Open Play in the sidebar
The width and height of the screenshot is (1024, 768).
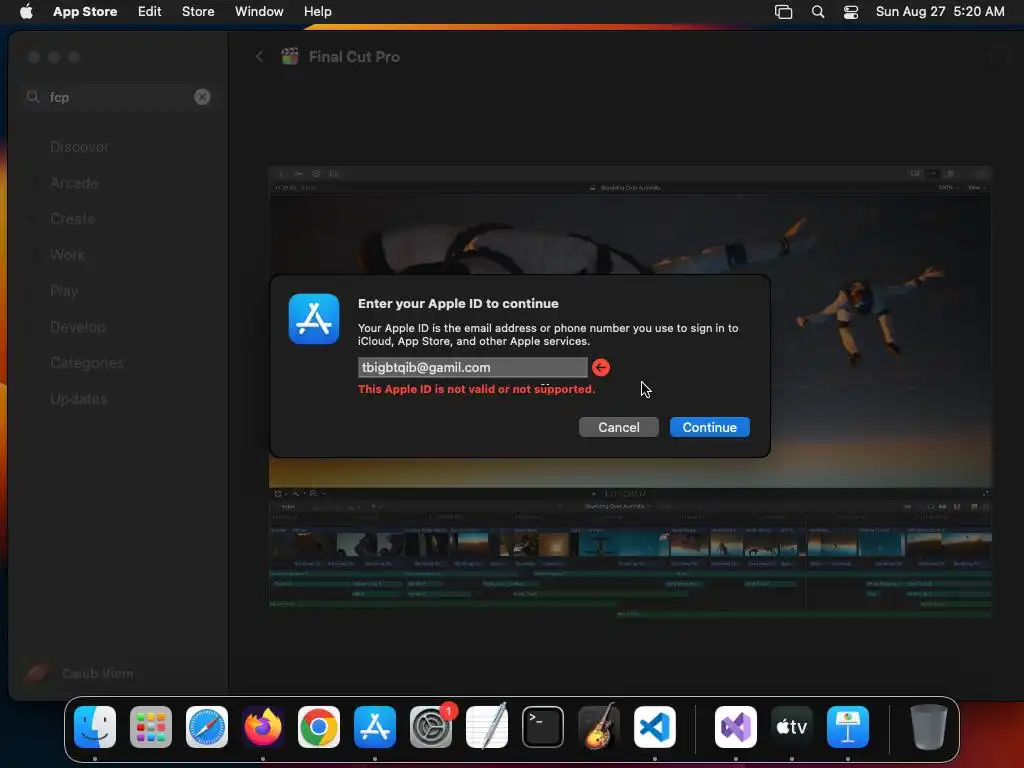pos(64,291)
